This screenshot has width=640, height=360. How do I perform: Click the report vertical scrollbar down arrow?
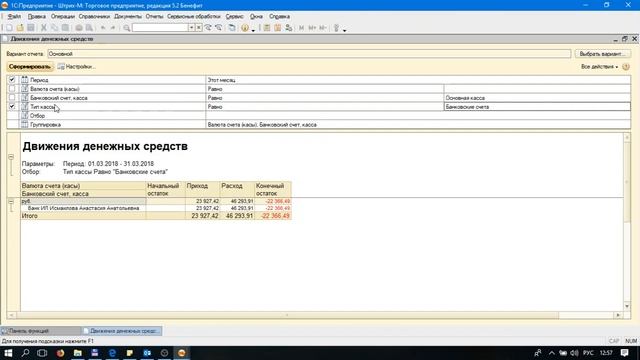point(627,307)
